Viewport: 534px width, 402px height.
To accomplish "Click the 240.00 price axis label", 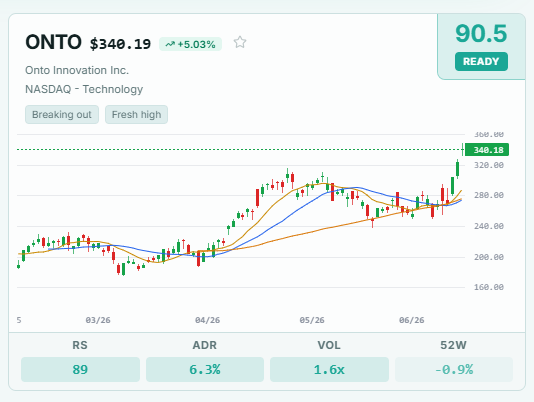I will (x=489, y=226).
